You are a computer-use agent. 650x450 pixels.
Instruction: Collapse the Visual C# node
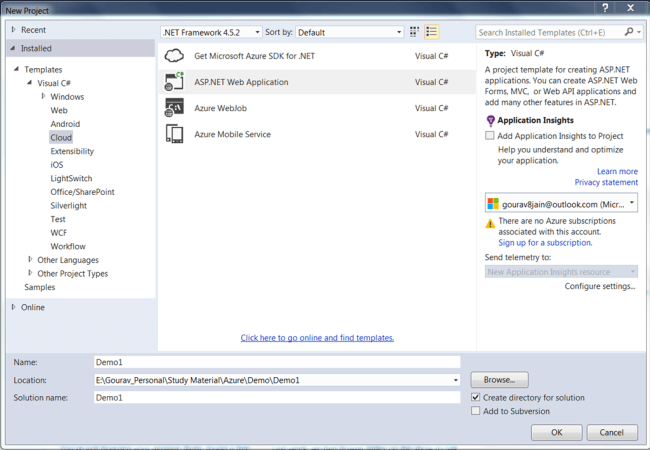(29, 82)
